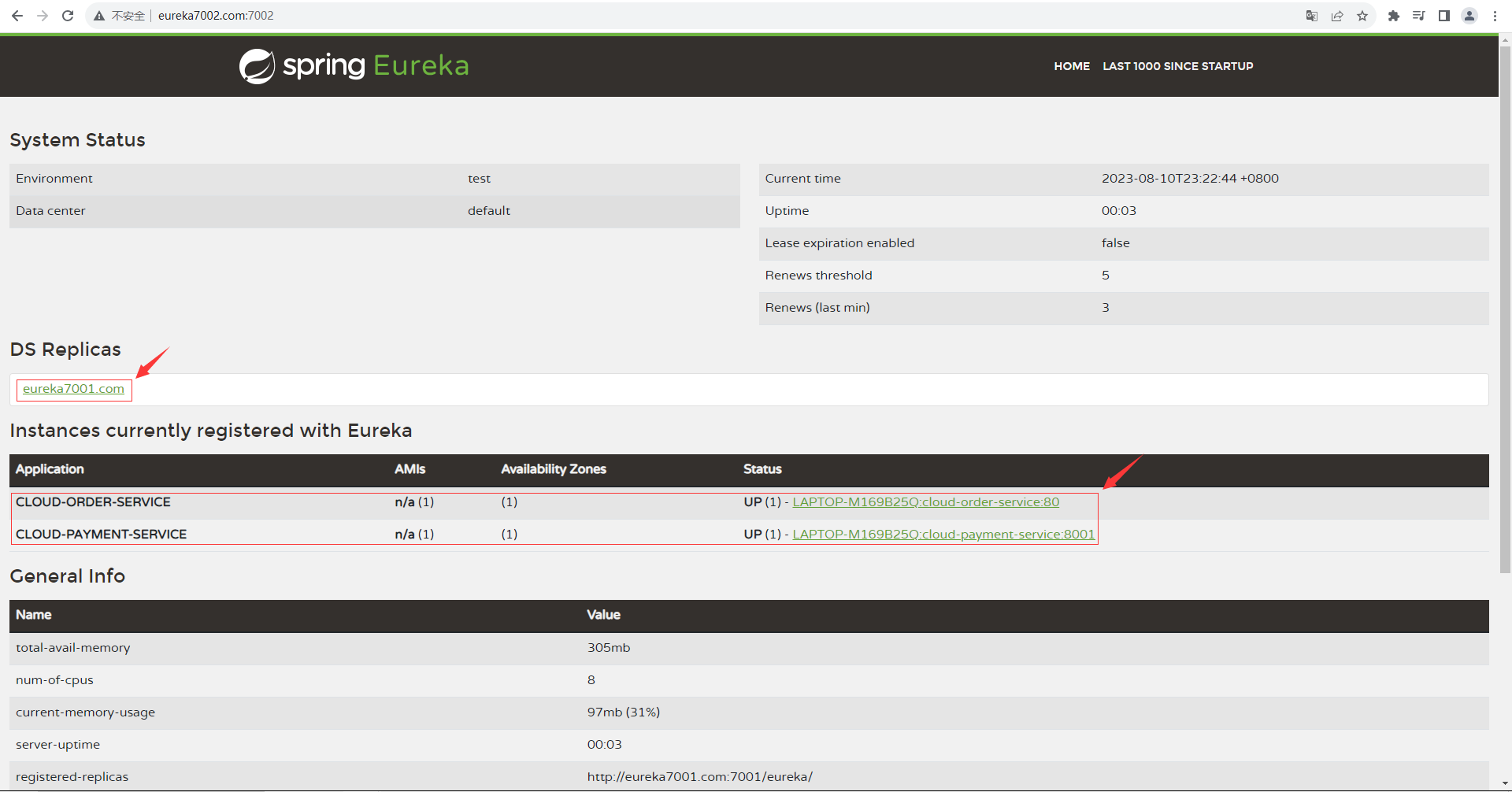The height and width of the screenshot is (792, 1512).
Task: Click the AMIs column header
Action: tap(410, 469)
